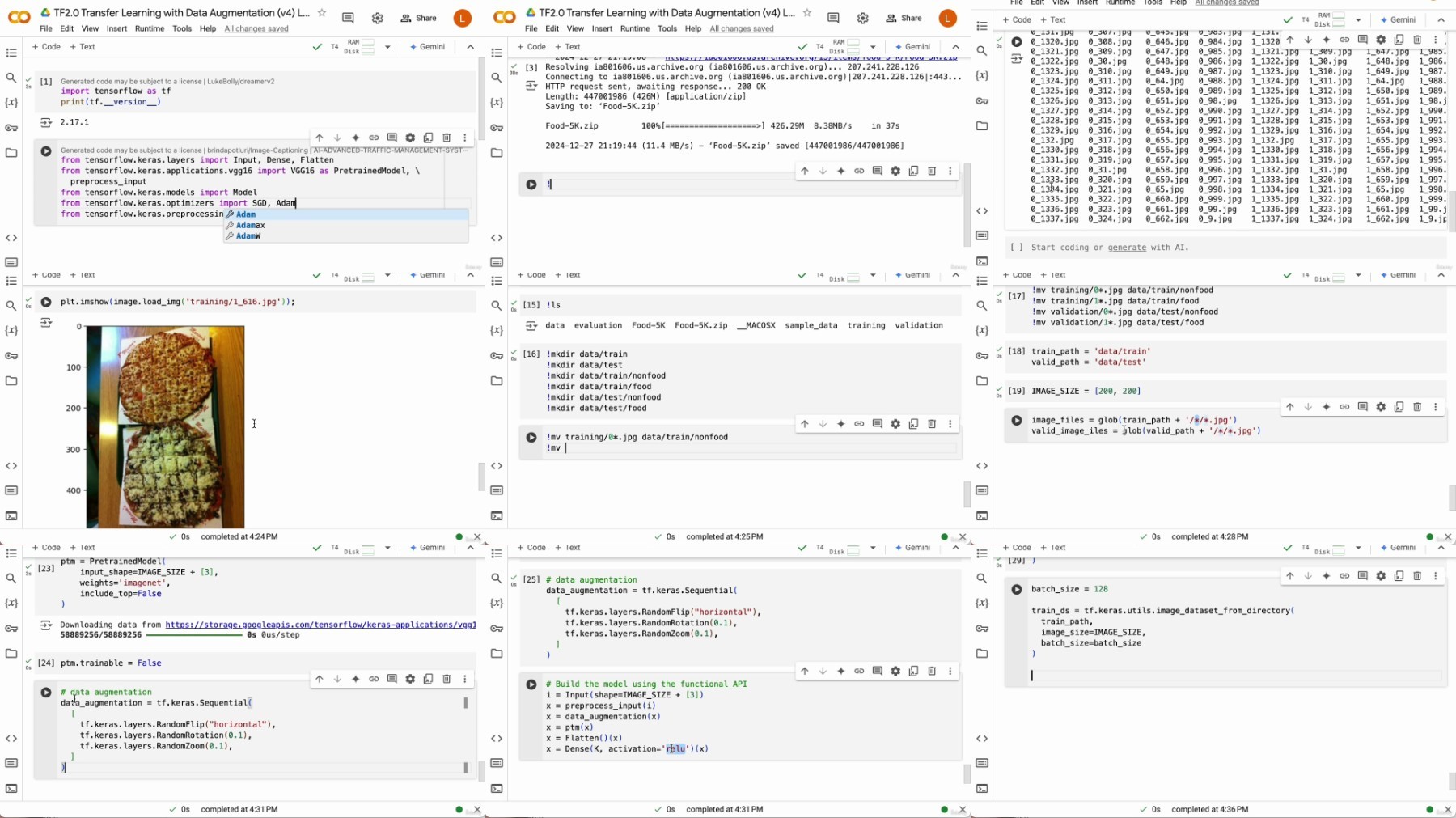Screen dimensions: 1456x818
Task: Run the batch_size = 128 cell
Action: click(1017, 590)
